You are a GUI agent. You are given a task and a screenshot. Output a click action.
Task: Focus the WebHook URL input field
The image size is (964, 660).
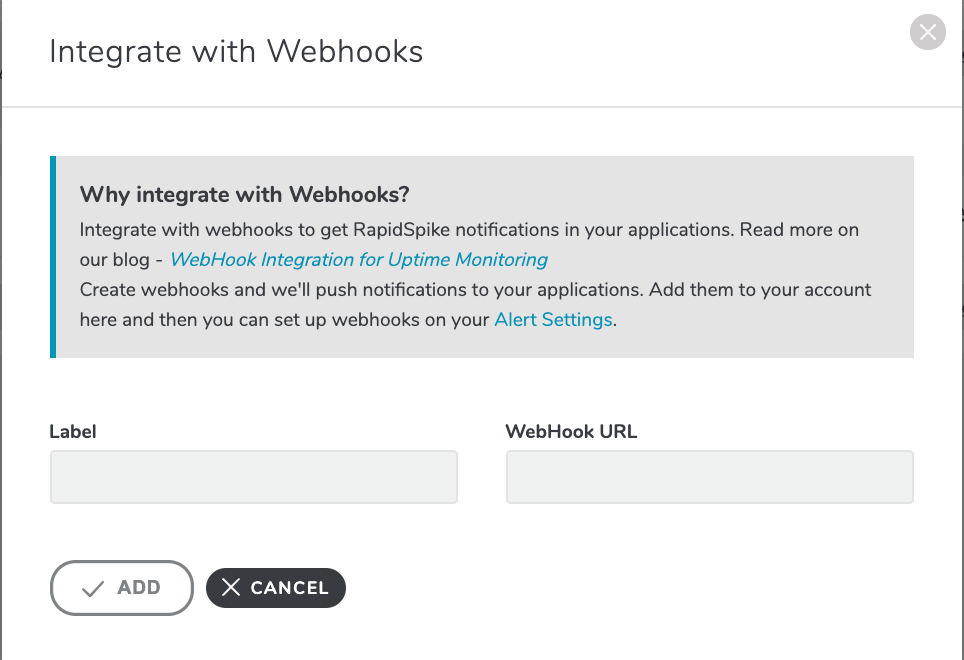pos(709,477)
